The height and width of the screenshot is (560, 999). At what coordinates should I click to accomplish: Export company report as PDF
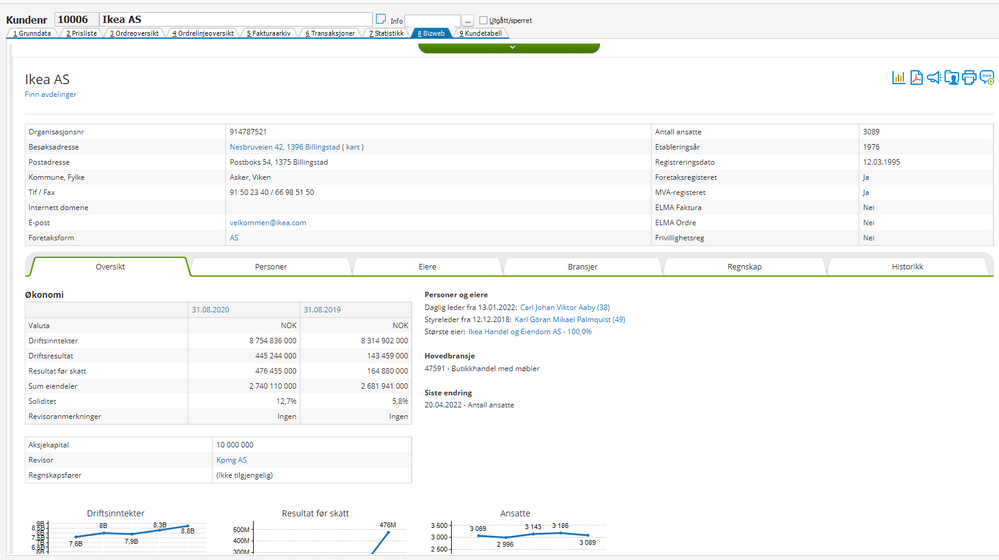(x=916, y=78)
